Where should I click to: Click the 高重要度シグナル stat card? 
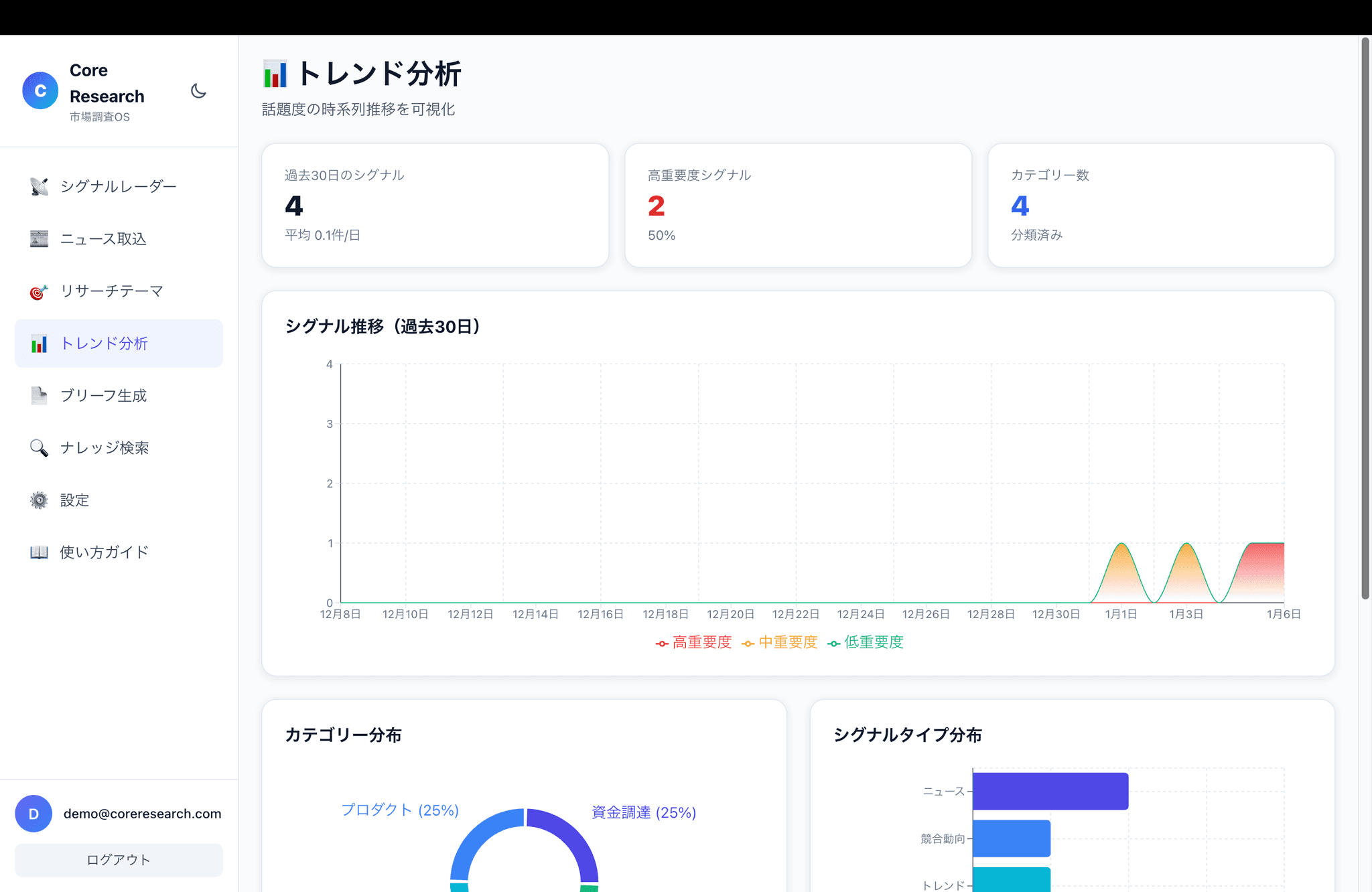[x=797, y=206]
